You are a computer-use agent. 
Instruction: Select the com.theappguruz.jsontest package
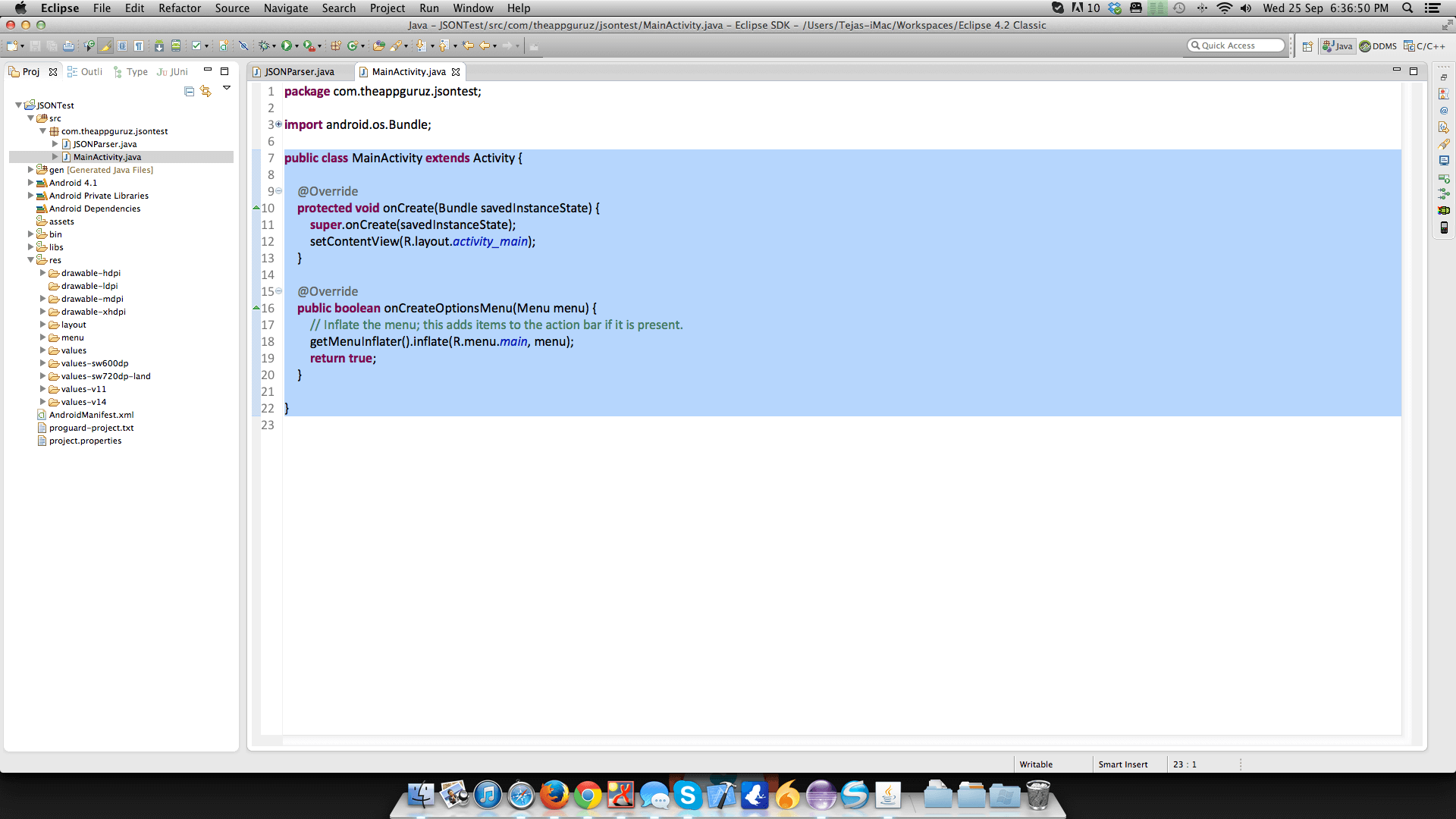pyautogui.click(x=113, y=131)
